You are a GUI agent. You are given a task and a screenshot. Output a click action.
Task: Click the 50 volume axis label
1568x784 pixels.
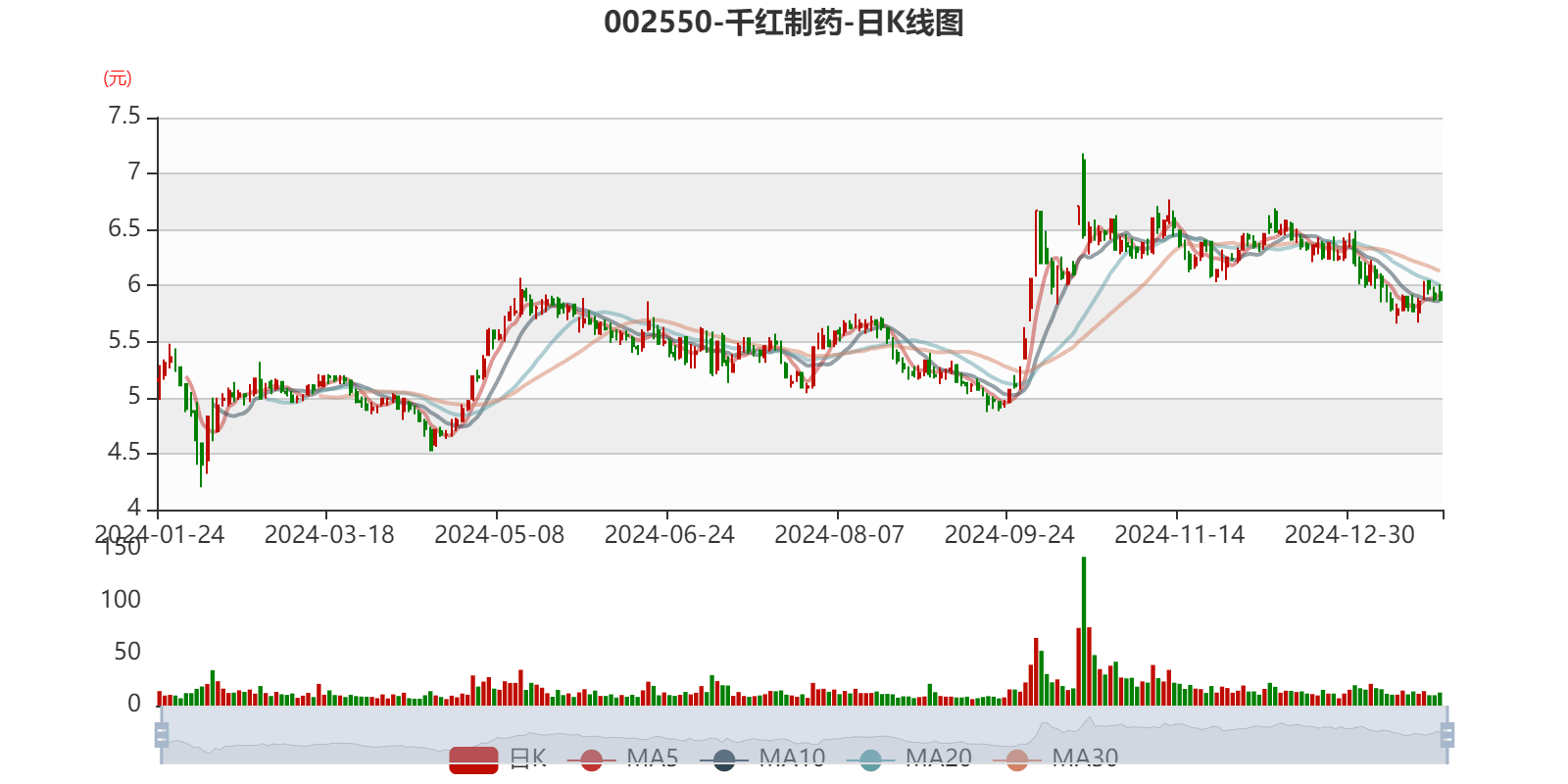pyautogui.click(x=127, y=652)
